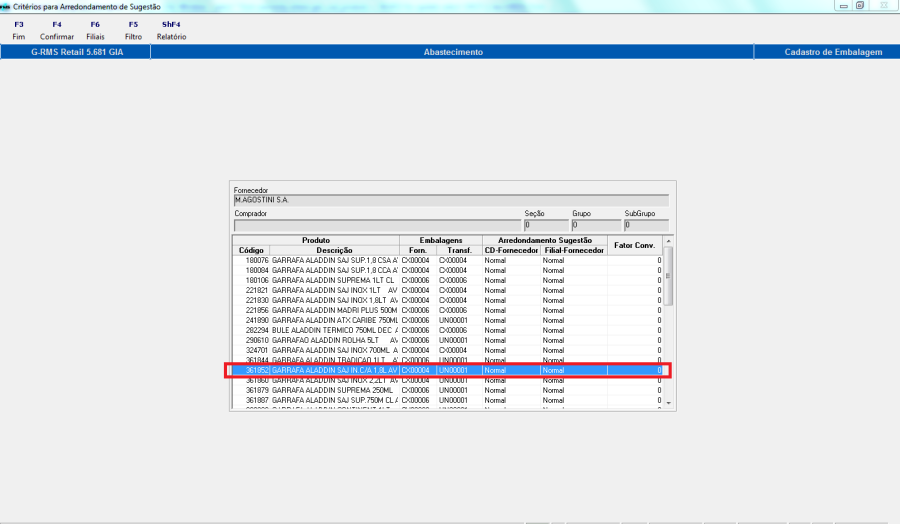
Task: Select BULE ALADDIN TERMICO 750ML DEC row
Action: pyautogui.click(x=448, y=331)
